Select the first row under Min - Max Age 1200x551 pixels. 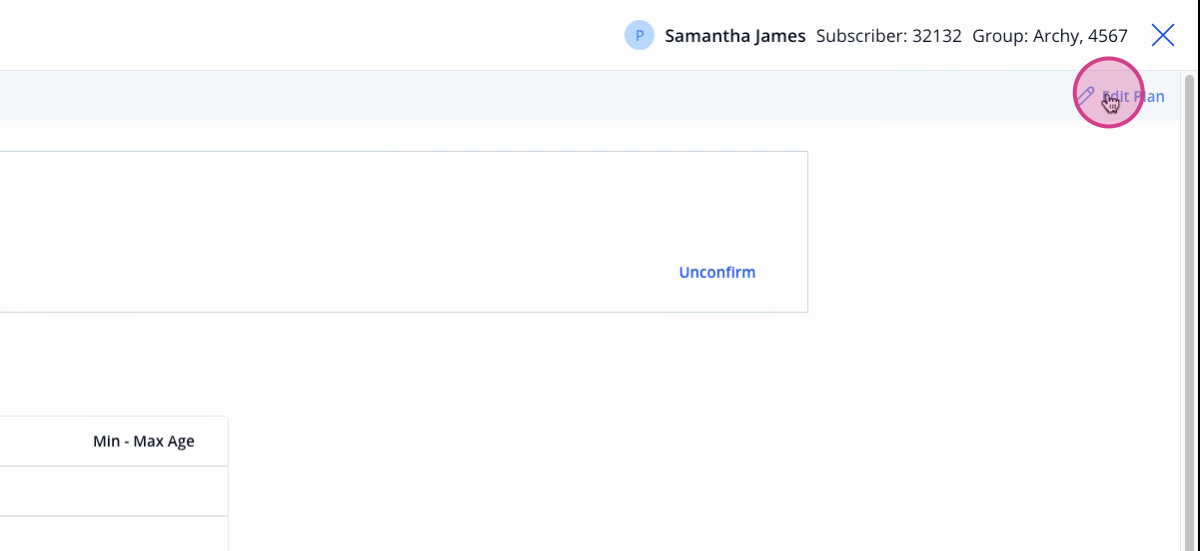(114, 491)
